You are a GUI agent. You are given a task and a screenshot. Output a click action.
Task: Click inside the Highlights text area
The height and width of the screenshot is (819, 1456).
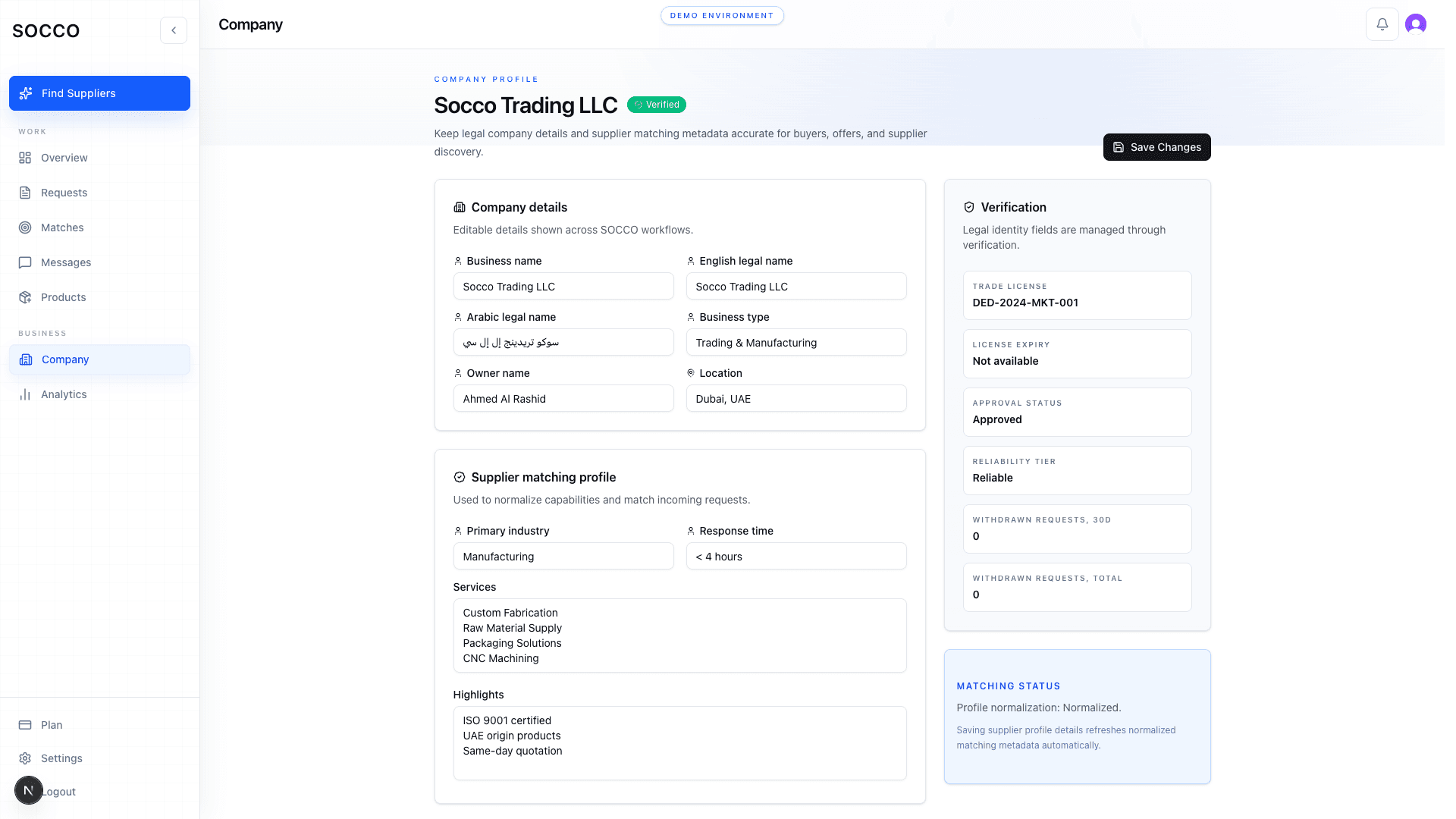tap(679, 743)
